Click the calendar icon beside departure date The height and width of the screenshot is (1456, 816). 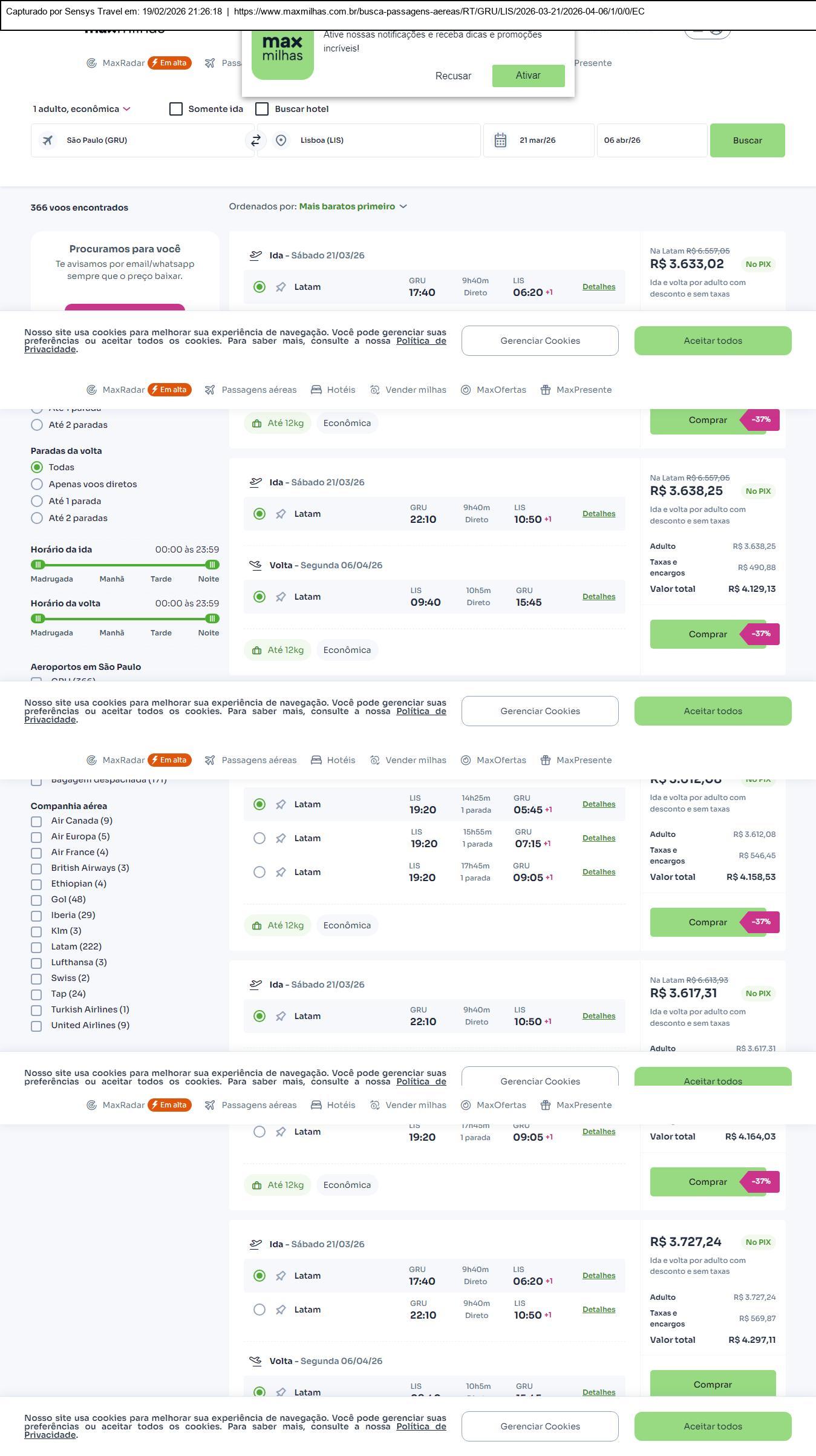[x=500, y=140]
